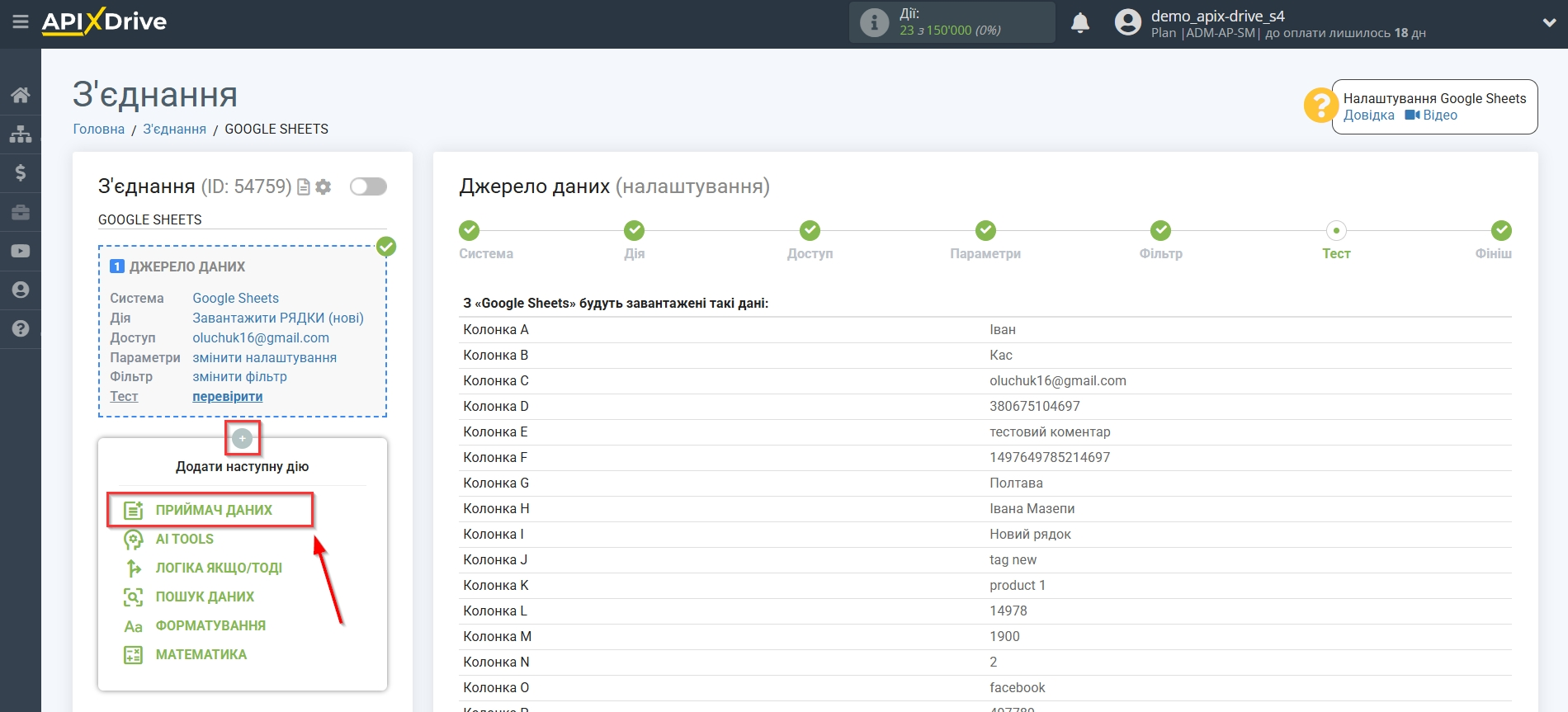Click the Колонка M label
1568x712 pixels.
click(498, 636)
